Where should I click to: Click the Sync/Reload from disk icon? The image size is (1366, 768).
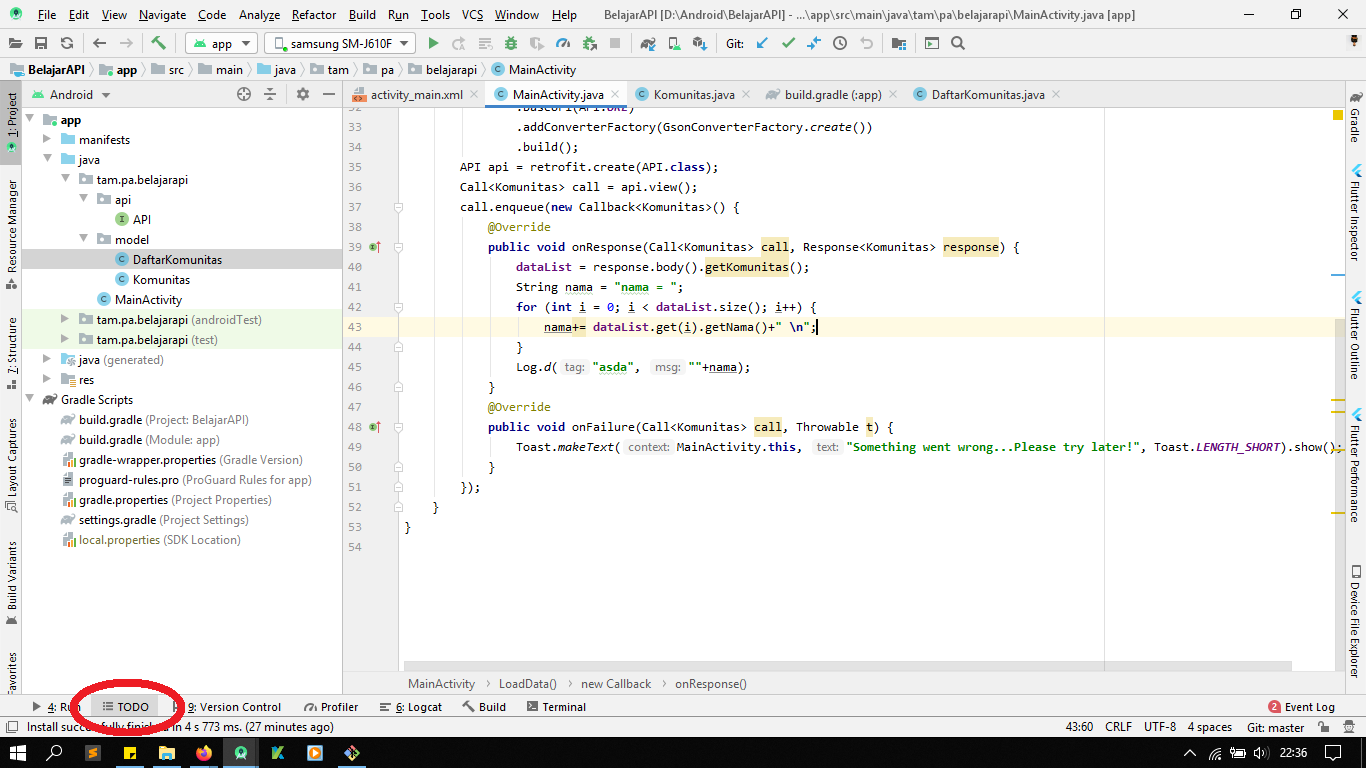click(x=66, y=44)
